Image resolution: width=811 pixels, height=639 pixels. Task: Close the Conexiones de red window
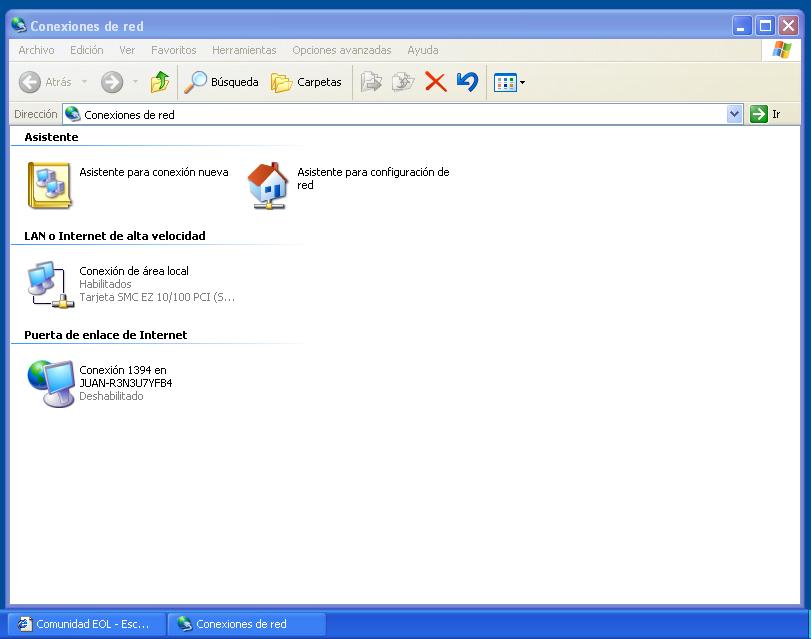click(x=788, y=25)
